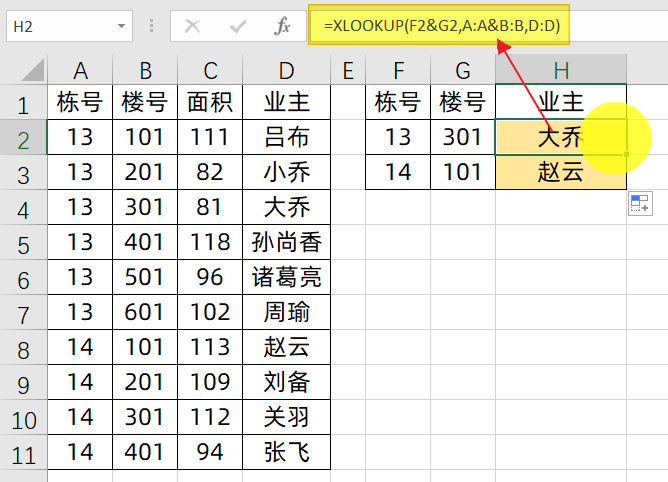This screenshot has height=482, width=668.
Task: Click cell C2 with value 111
Action: [210, 137]
